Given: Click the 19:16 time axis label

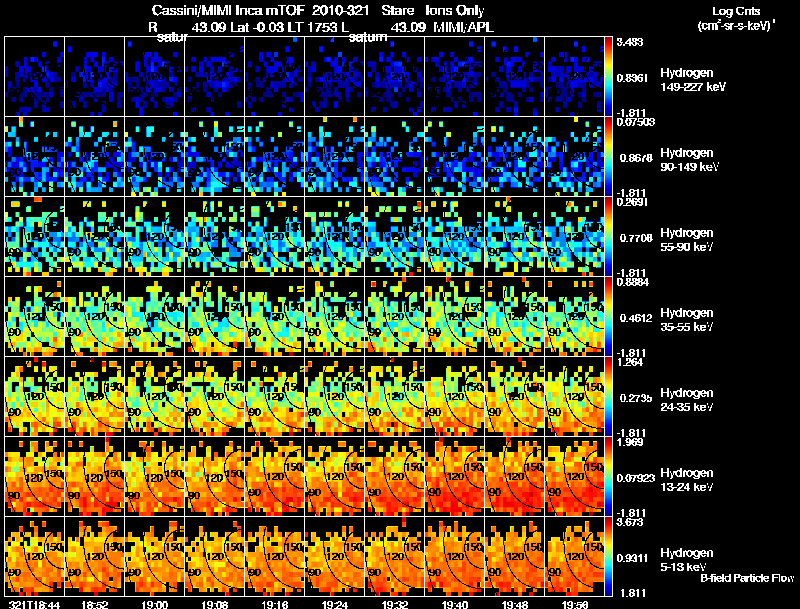Looking at the screenshot, I should [274, 604].
